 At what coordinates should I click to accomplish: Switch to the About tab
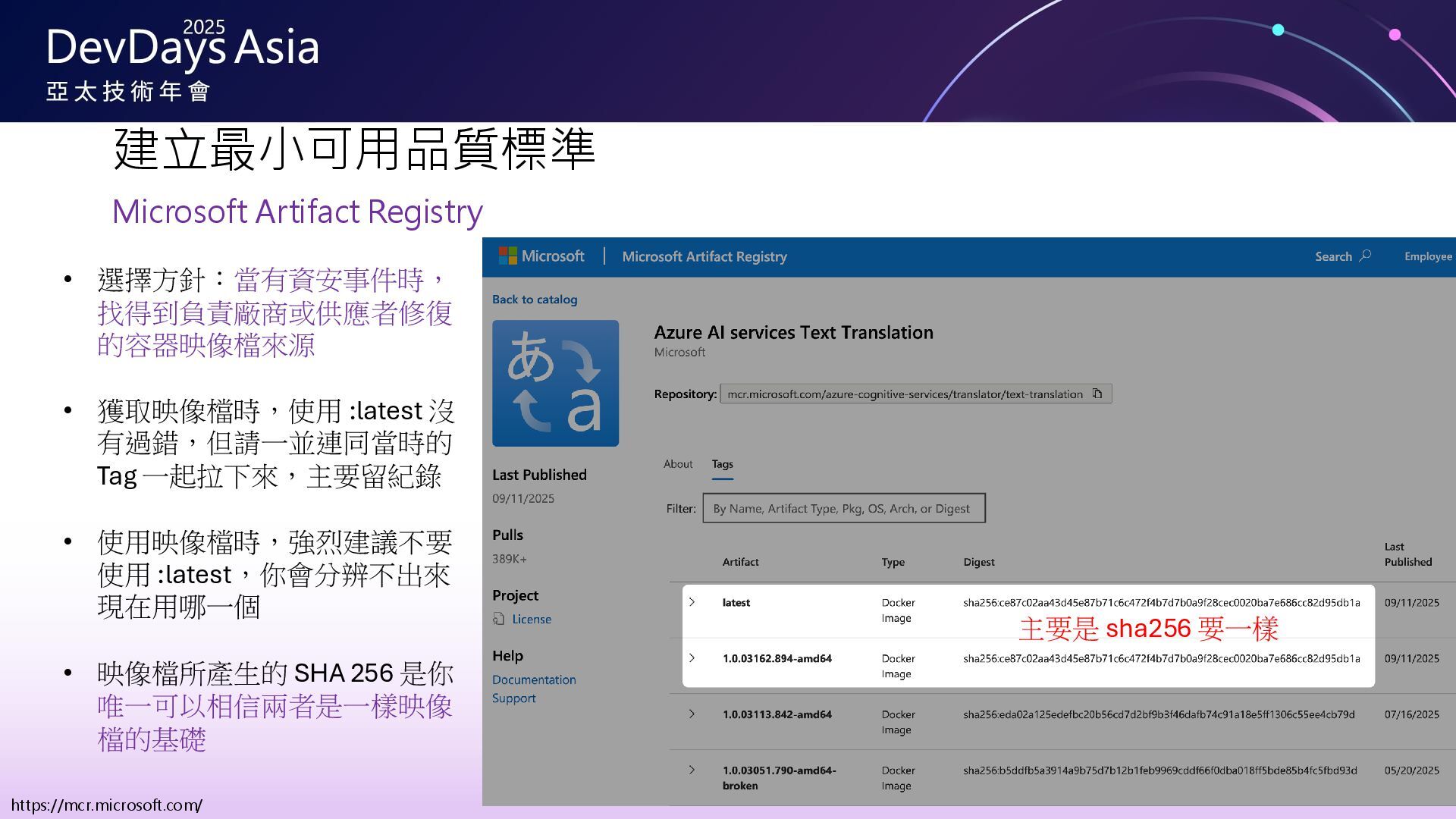click(x=678, y=464)
